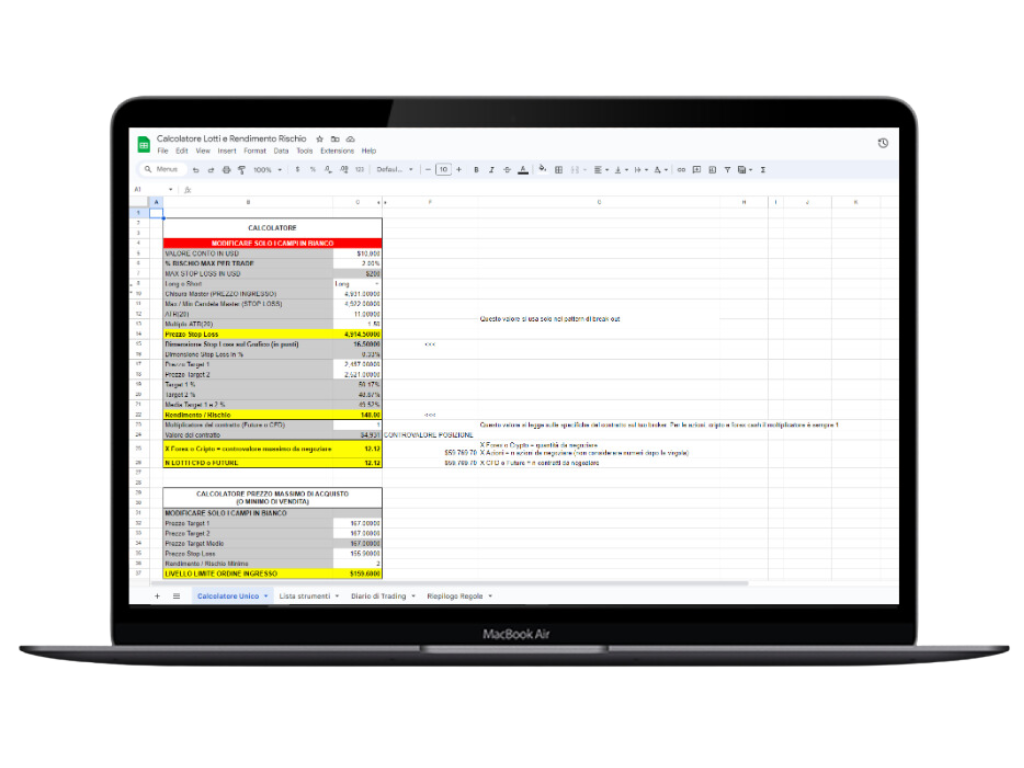Show the all sheets list
The width and height of the screenshot is (1024, 768).
(x=176, y=596)
